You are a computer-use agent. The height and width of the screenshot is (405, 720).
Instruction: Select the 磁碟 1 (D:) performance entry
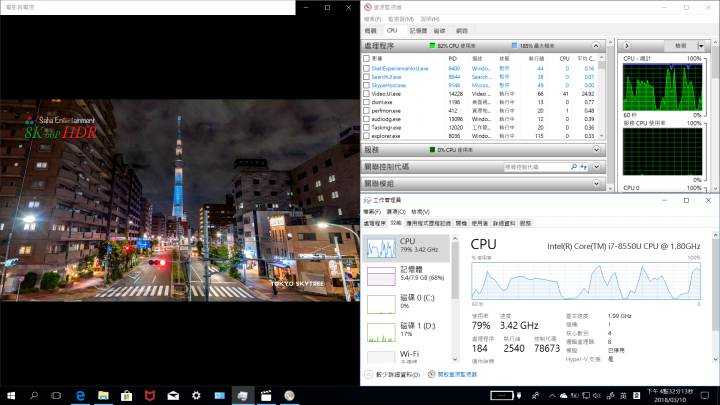[x=406, y=332]
